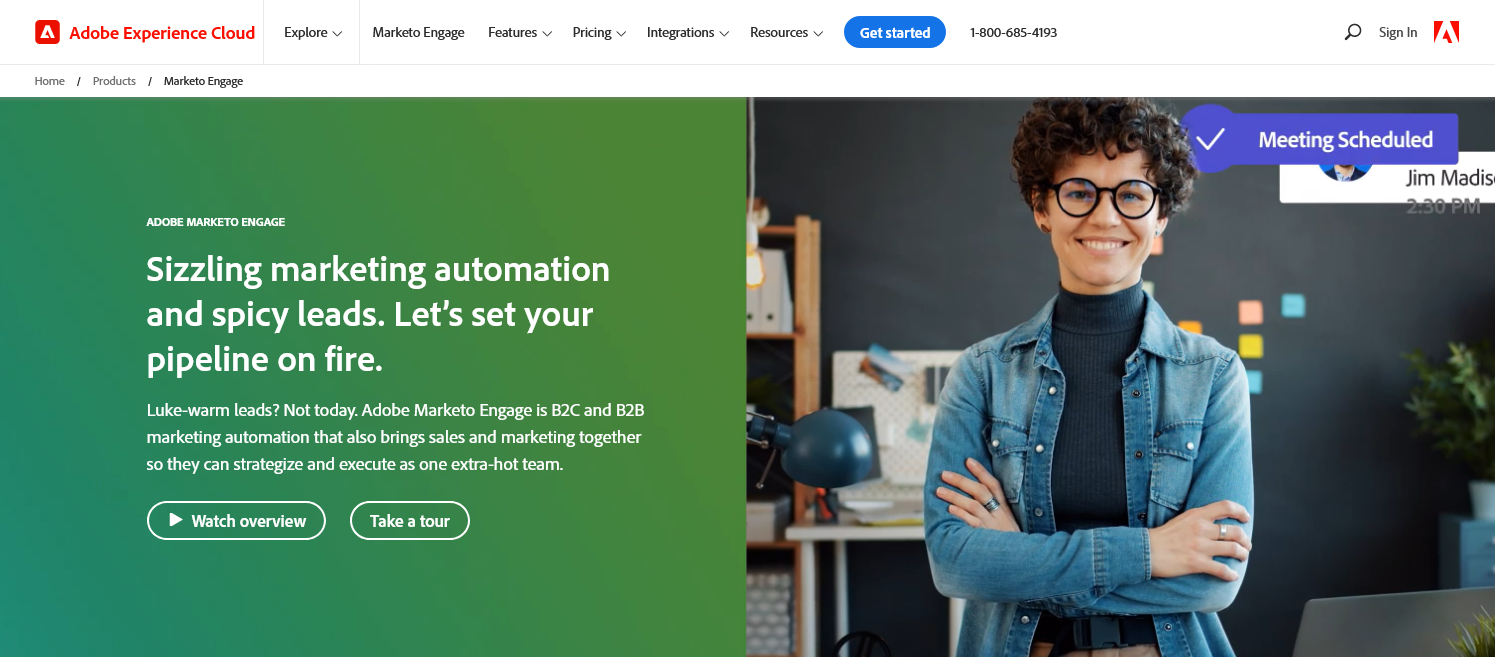Expand the Features dropdown
The height and width of the screenshot is (657, 1495).
(x=520, y=32)
